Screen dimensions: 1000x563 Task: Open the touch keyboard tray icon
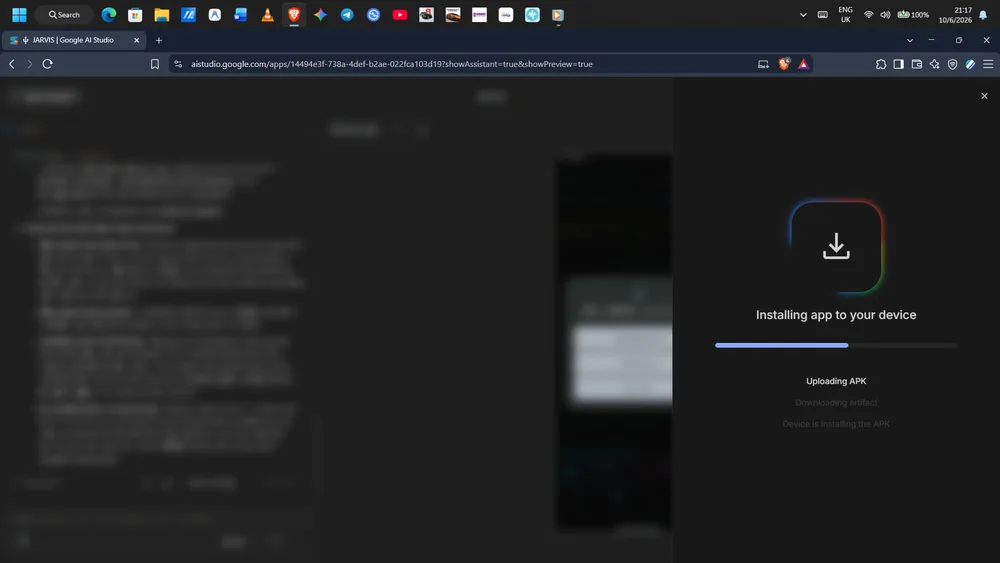(x=823, y=15)
